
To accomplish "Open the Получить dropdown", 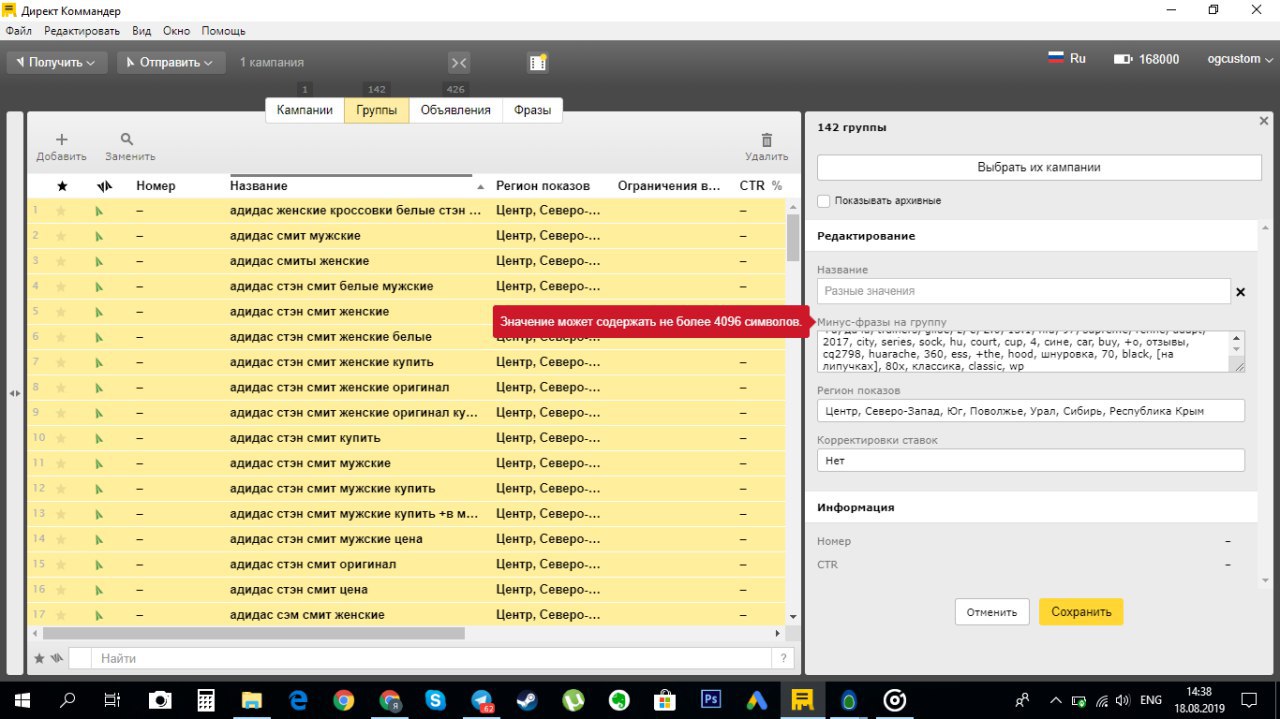I will click(x=57, y=62).
